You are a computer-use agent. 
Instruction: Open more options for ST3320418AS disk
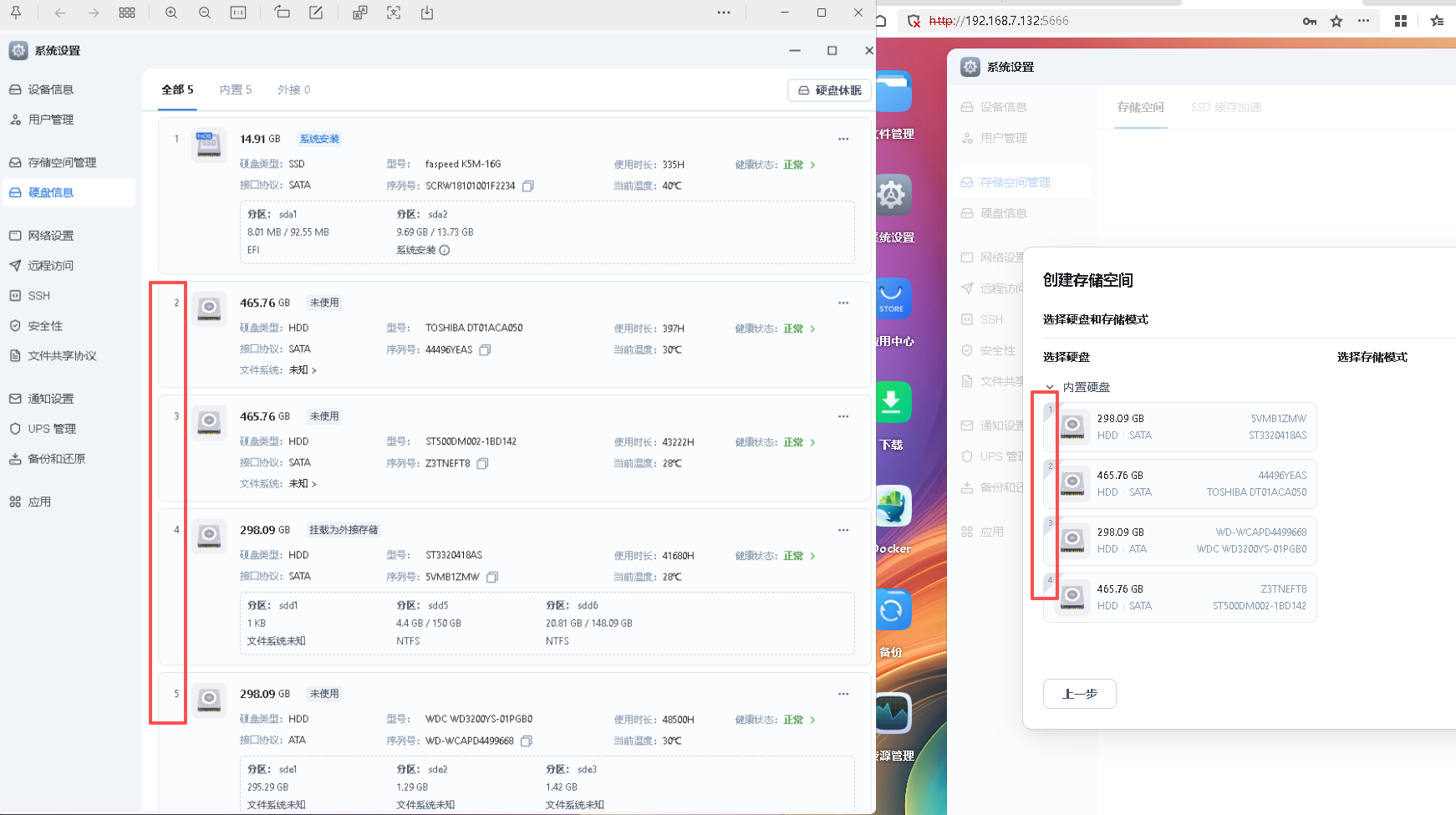point(843,530)
